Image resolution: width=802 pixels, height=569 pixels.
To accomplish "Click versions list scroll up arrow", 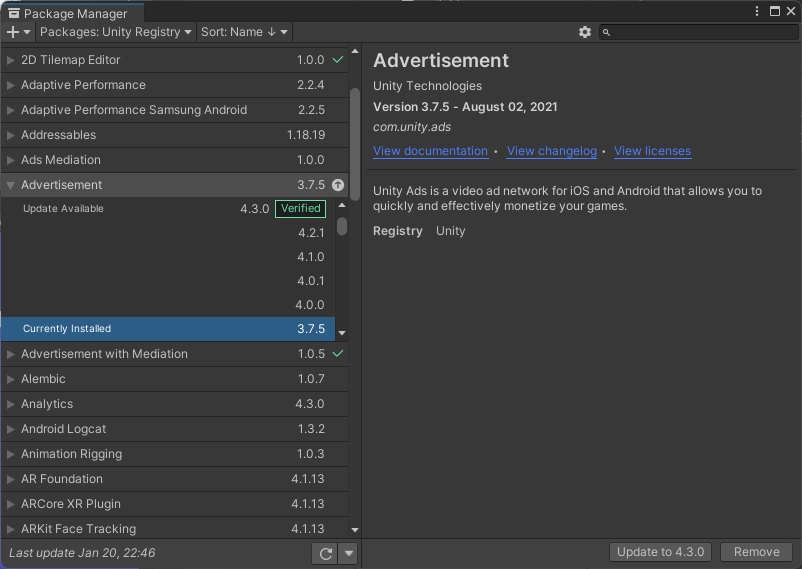I will point(342,205).
